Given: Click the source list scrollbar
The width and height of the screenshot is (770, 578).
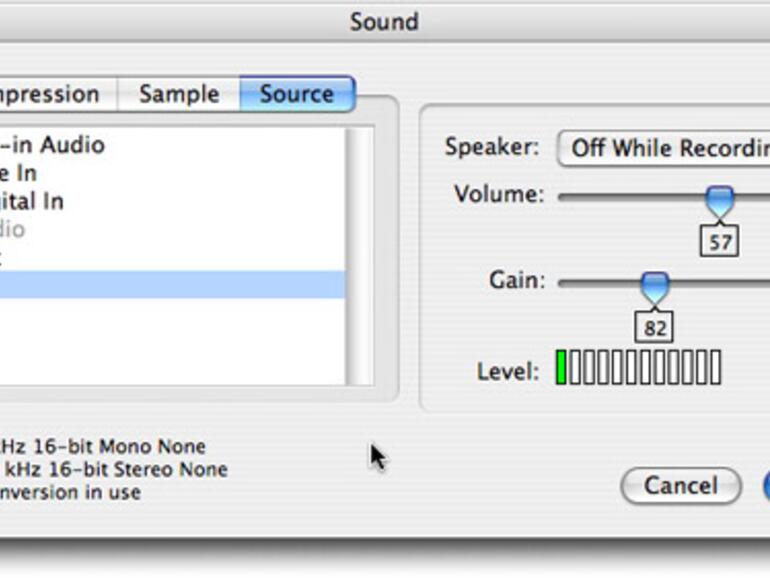Looking at the screenshot, I should point(359,255).
